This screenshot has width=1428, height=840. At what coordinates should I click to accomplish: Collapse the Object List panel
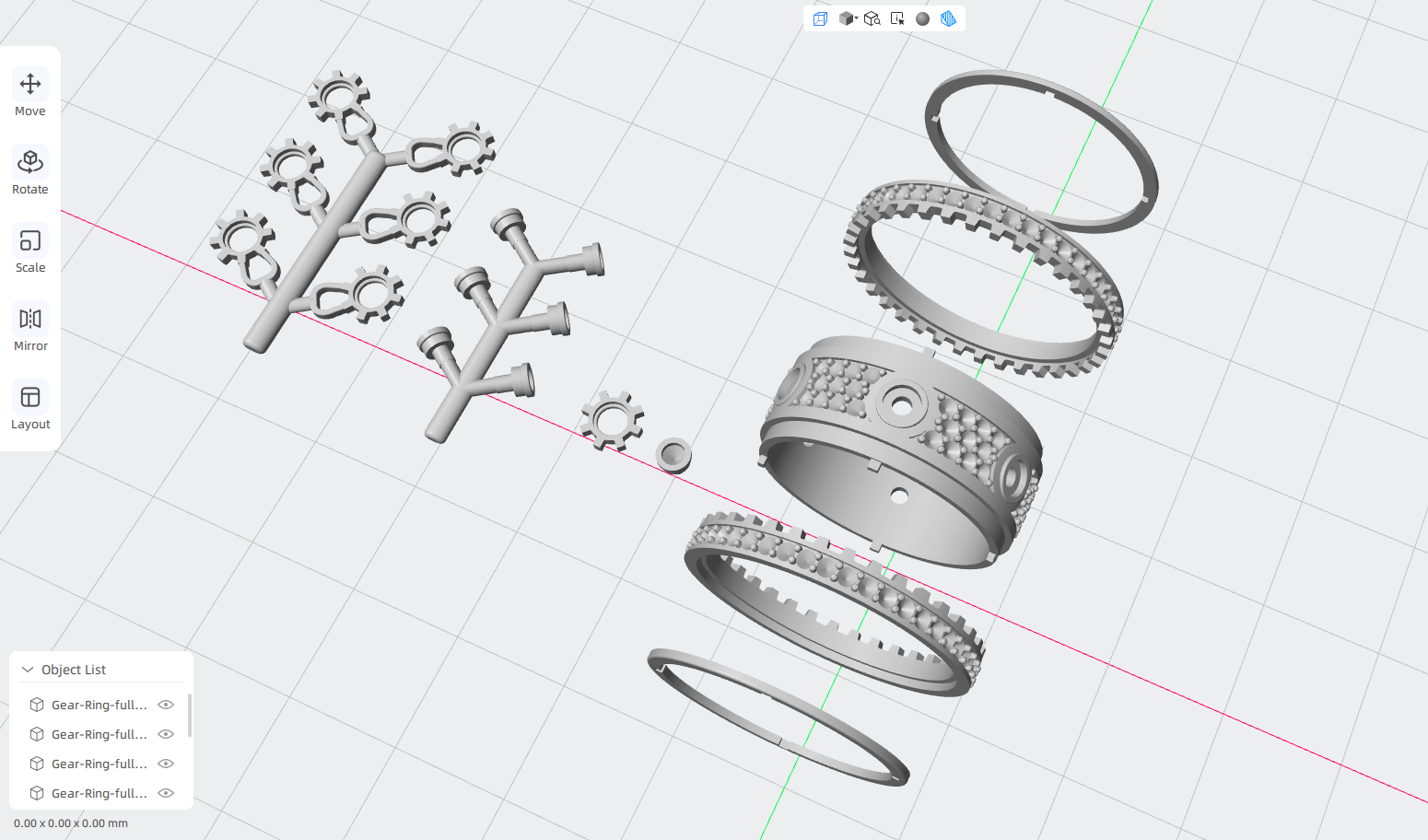[28, 670]
